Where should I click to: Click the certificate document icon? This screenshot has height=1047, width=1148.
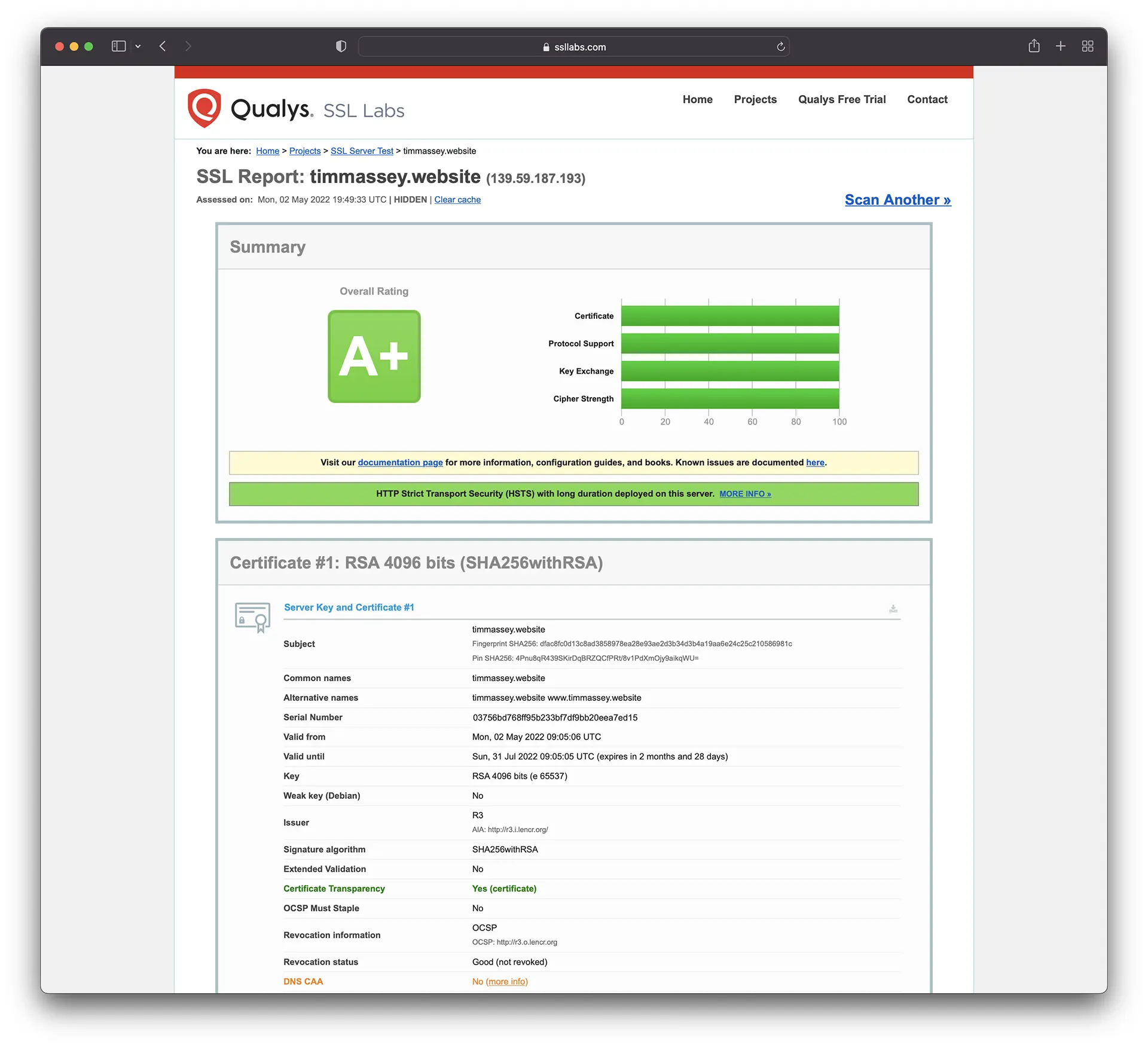point(252,617)
